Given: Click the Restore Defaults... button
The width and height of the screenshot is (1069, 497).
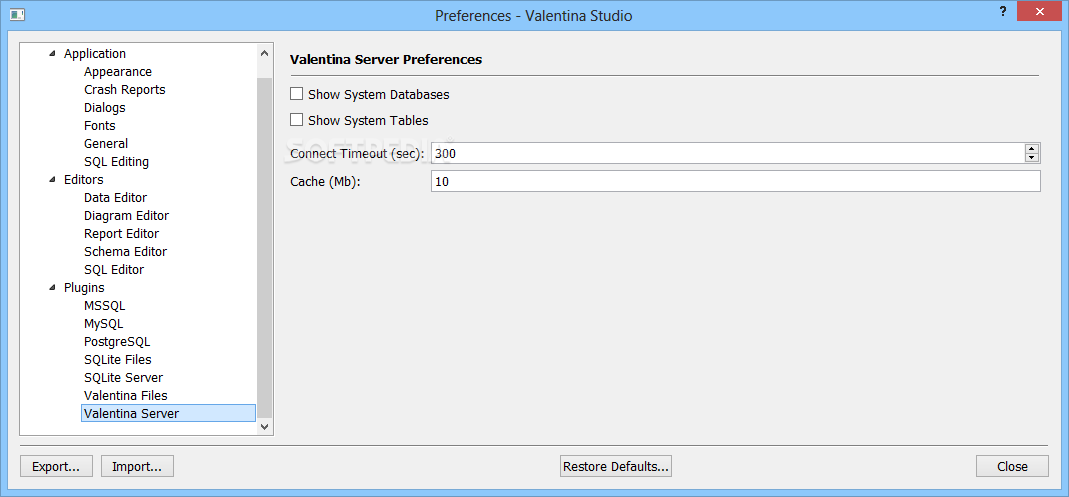Looking at the screenshot, I should tap(616, 466).
